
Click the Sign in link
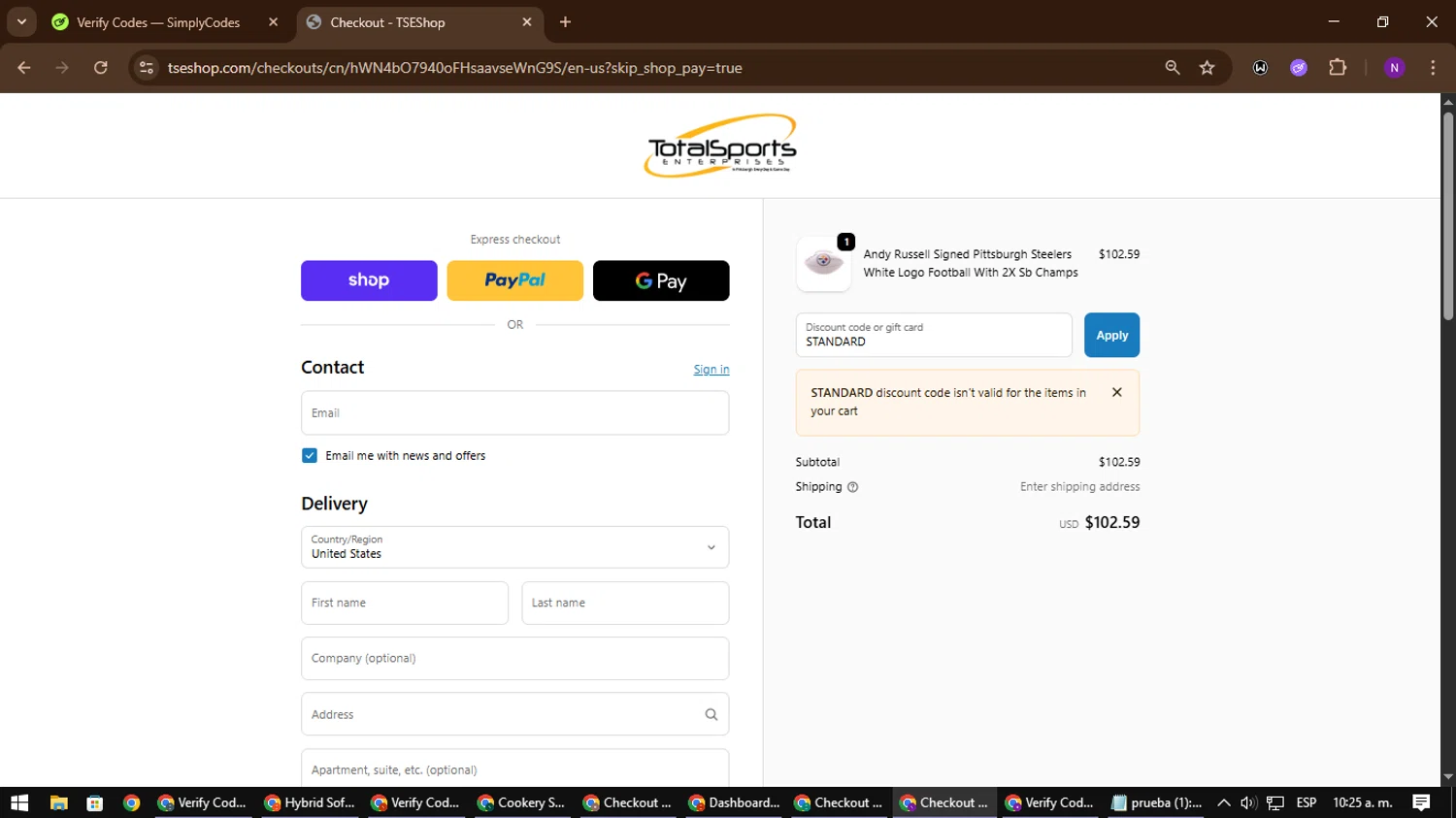click(711, 370)
